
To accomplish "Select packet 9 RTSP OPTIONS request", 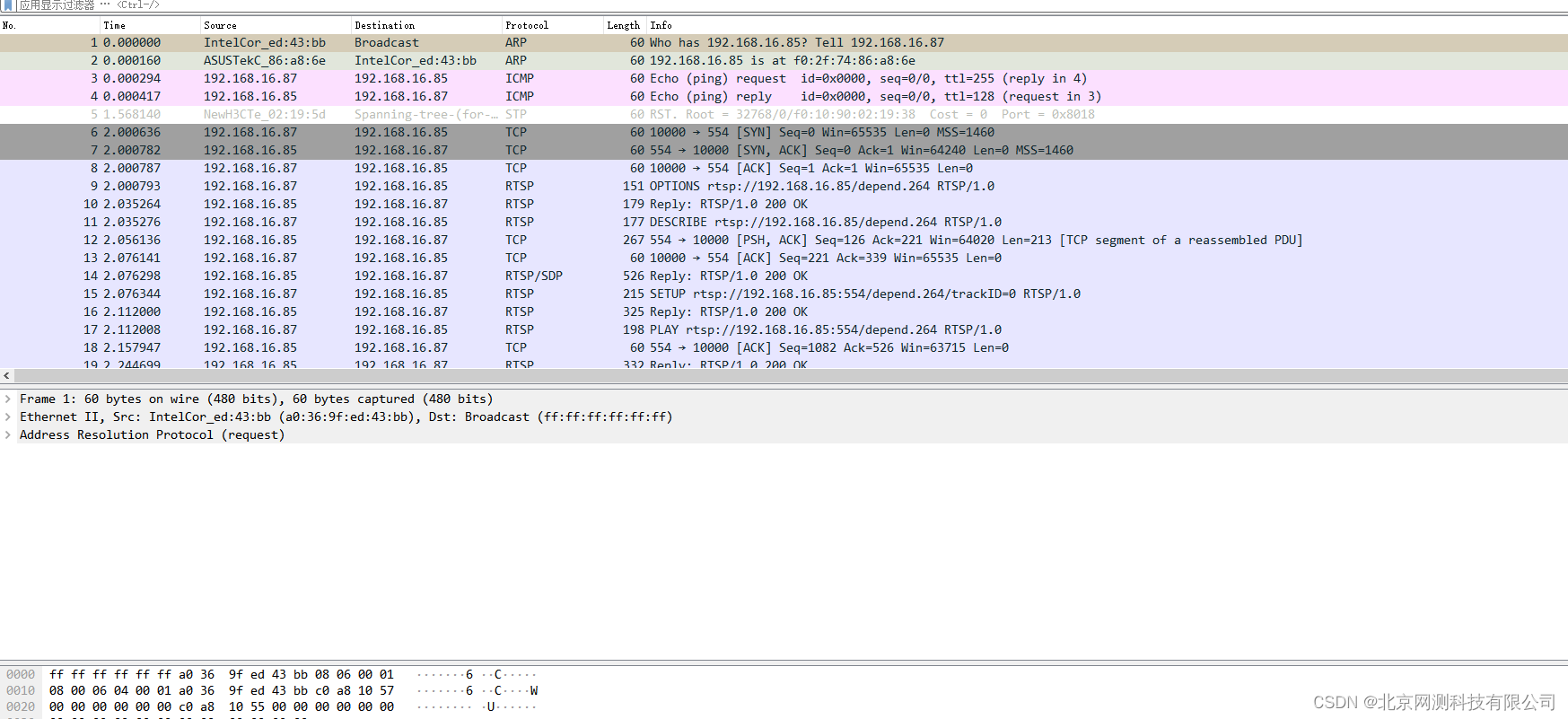I will (784, 186).
